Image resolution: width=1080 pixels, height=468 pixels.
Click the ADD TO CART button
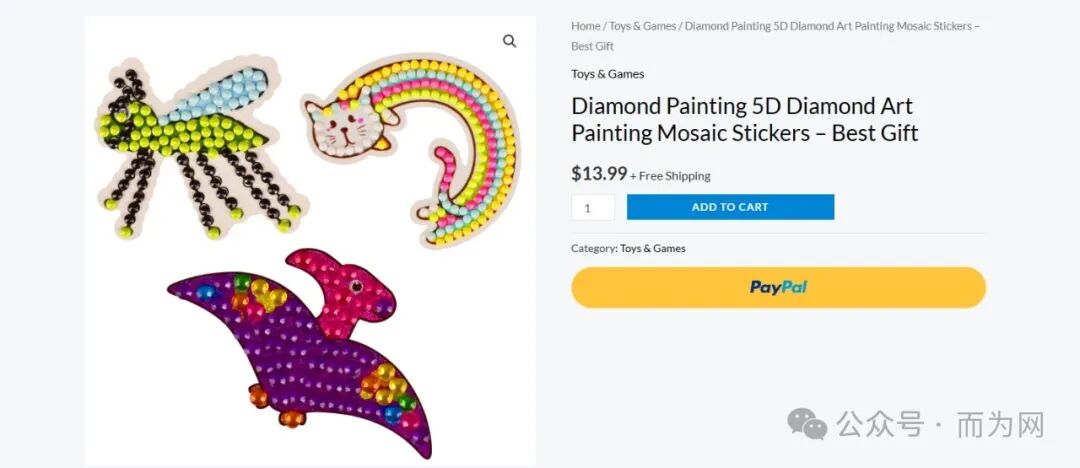pos(730,207)
